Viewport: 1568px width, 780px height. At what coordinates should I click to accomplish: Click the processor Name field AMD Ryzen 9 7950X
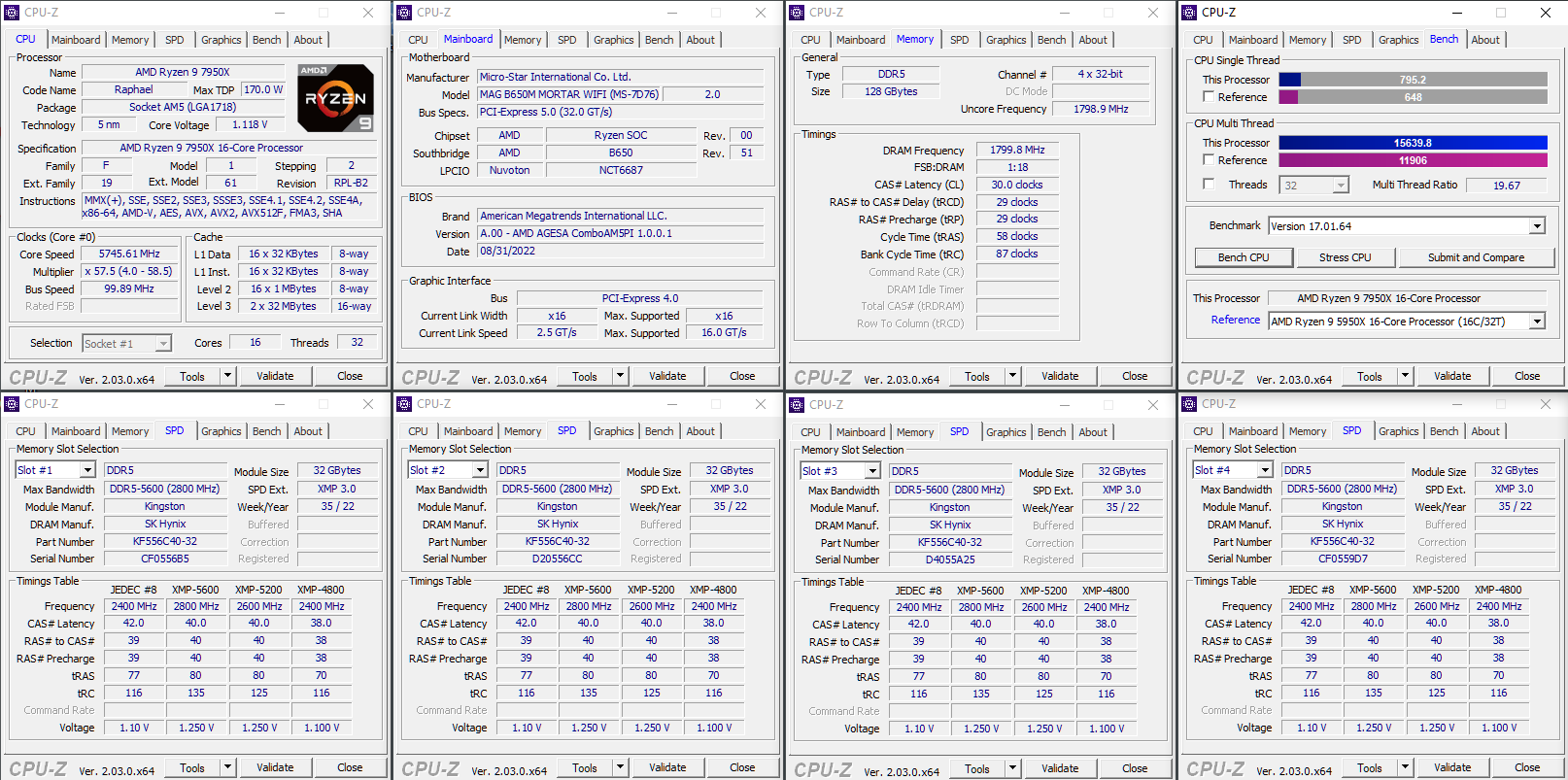(x=183, y=72)
